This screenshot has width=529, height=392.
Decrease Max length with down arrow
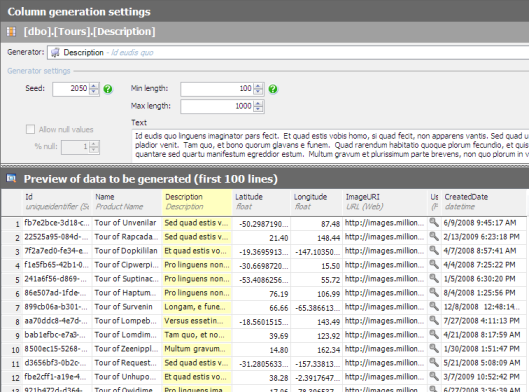point(258,110)
